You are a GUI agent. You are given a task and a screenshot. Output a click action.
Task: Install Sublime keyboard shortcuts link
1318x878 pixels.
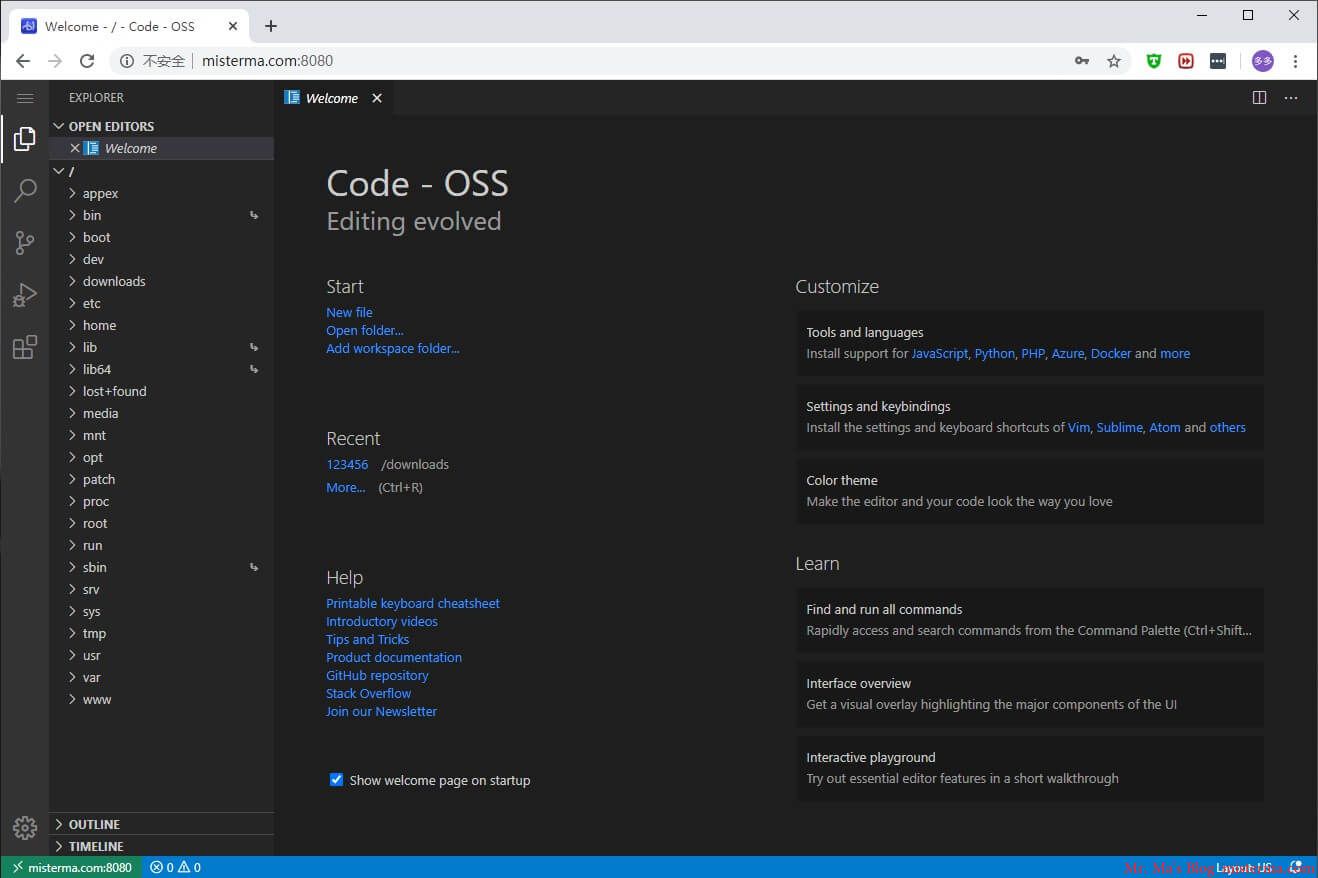(x=1119, y=427)
